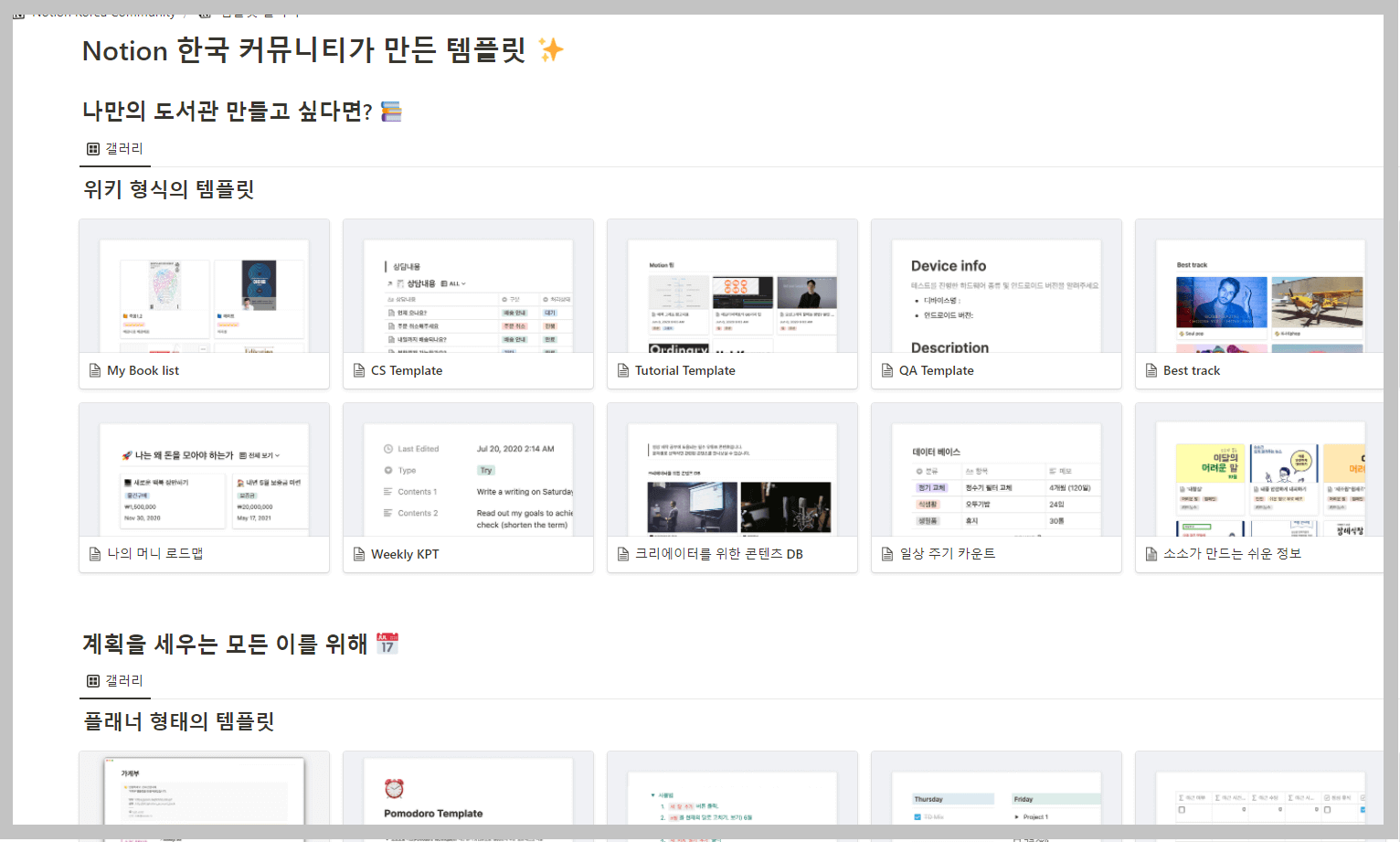The image size is (1400, 842).
Task: Click page icon beside My Book list
Action: click(x=95, y=370)
